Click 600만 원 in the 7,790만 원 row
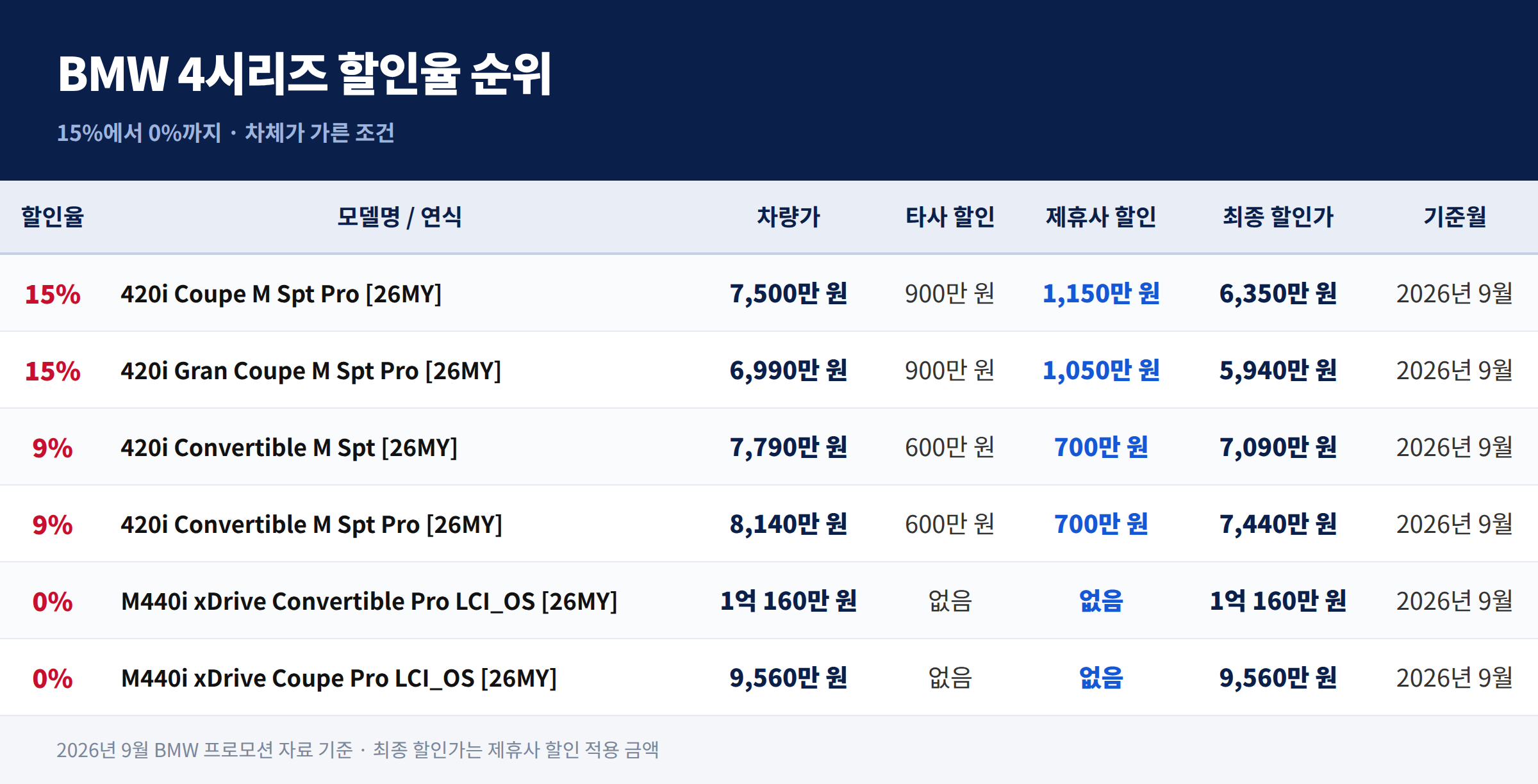1538x784 pixels. [x=950, y=447]
